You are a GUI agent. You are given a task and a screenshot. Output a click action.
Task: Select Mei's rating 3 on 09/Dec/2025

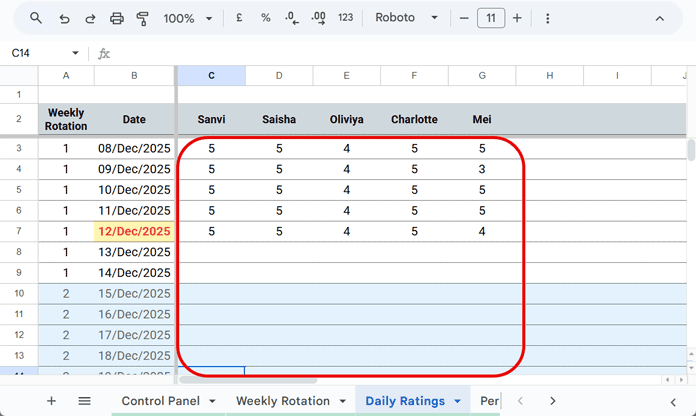click(x=482, y=169)
